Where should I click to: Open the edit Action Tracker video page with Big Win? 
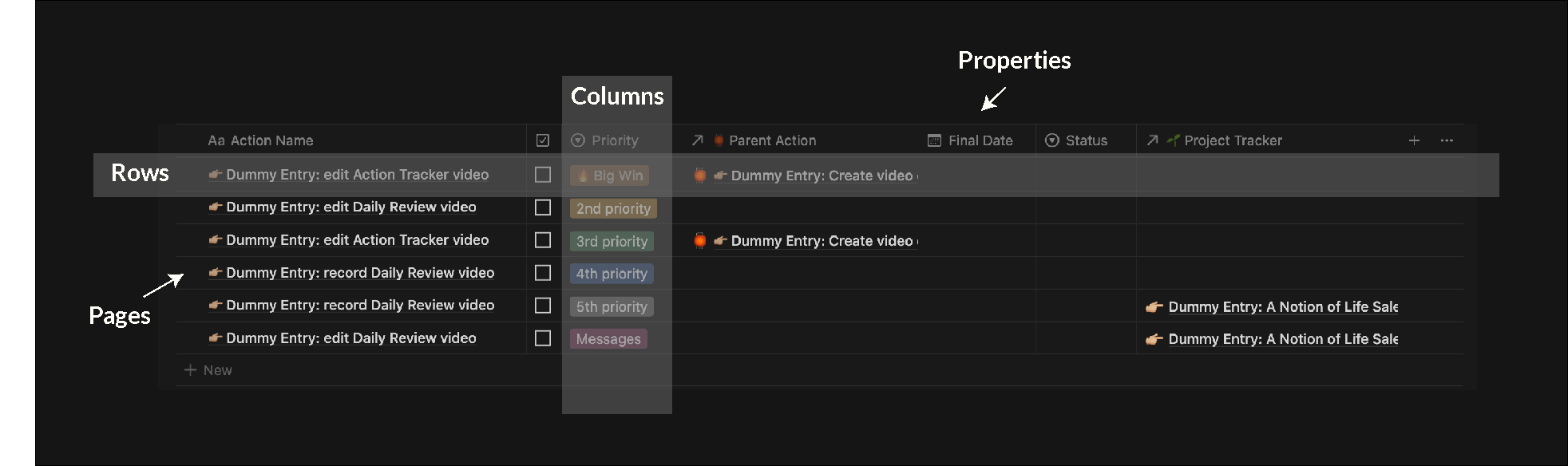click(348, 175)
